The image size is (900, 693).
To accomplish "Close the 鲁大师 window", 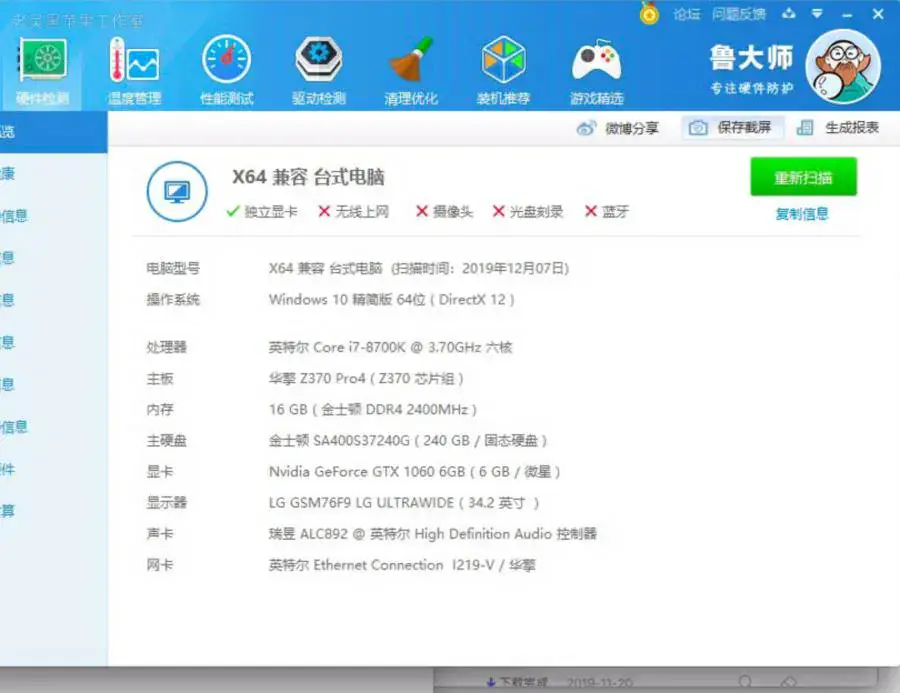I will click(x=878, y=14).
